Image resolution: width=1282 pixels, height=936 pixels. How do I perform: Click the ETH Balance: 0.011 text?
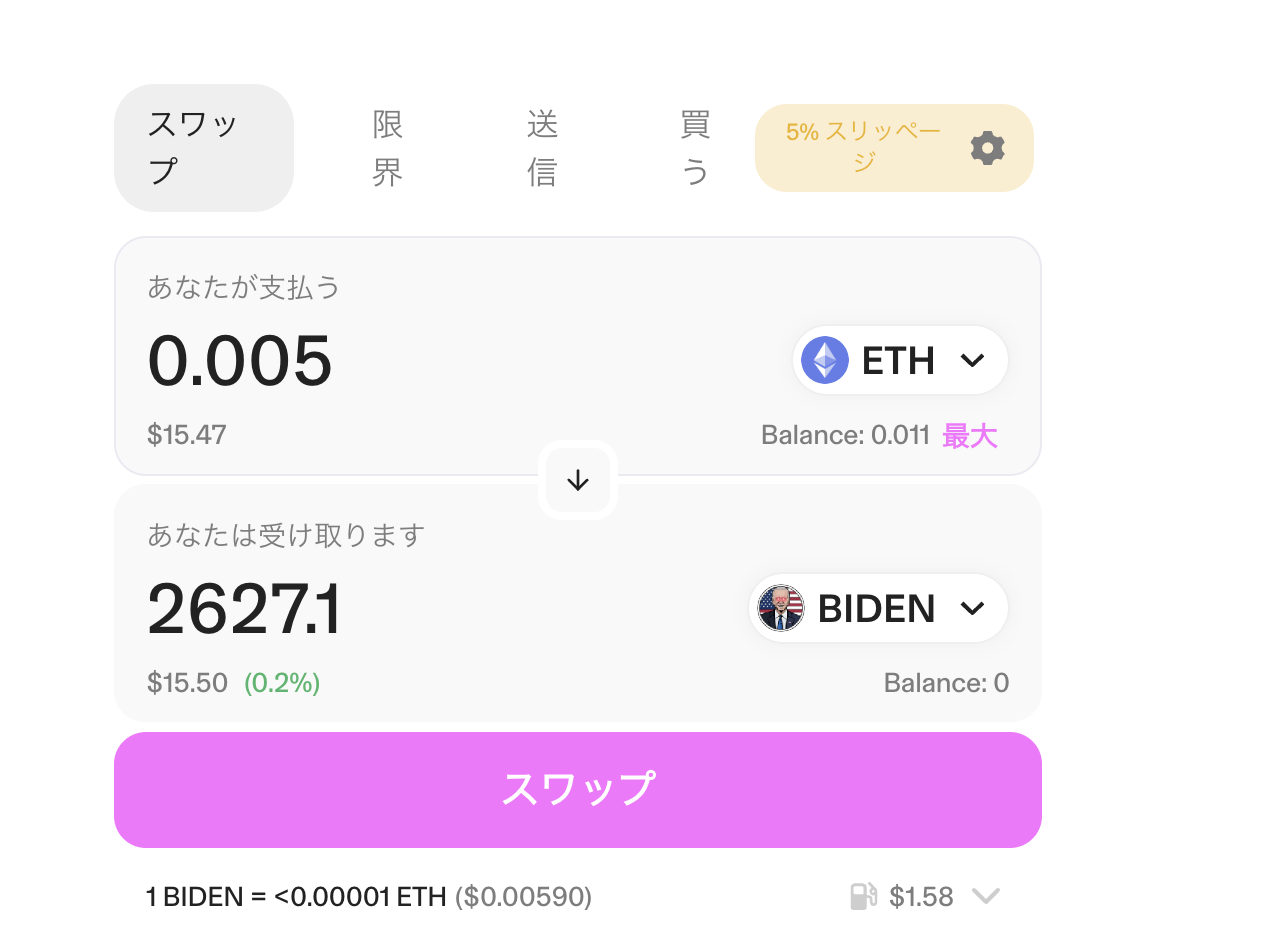tap(846, 435)
